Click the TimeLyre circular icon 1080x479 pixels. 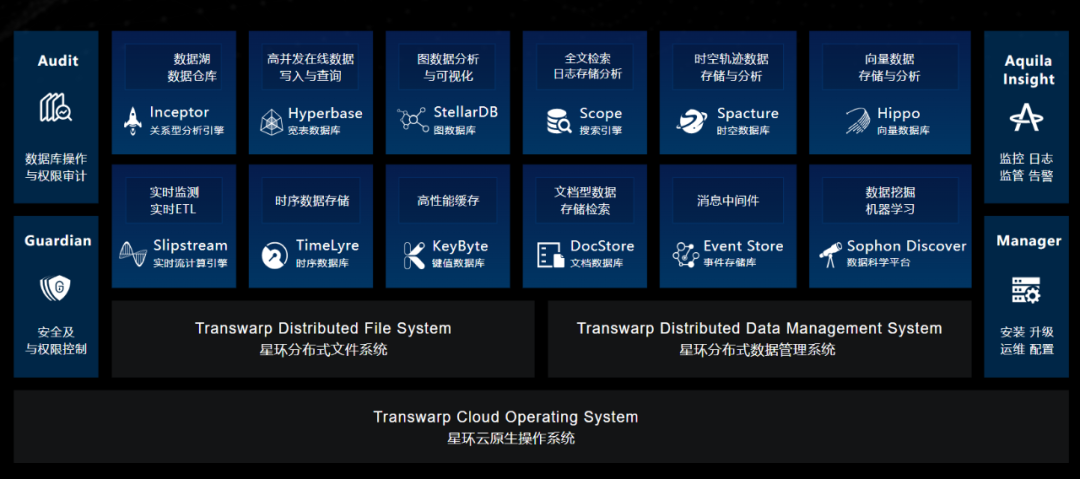point(275,255)
